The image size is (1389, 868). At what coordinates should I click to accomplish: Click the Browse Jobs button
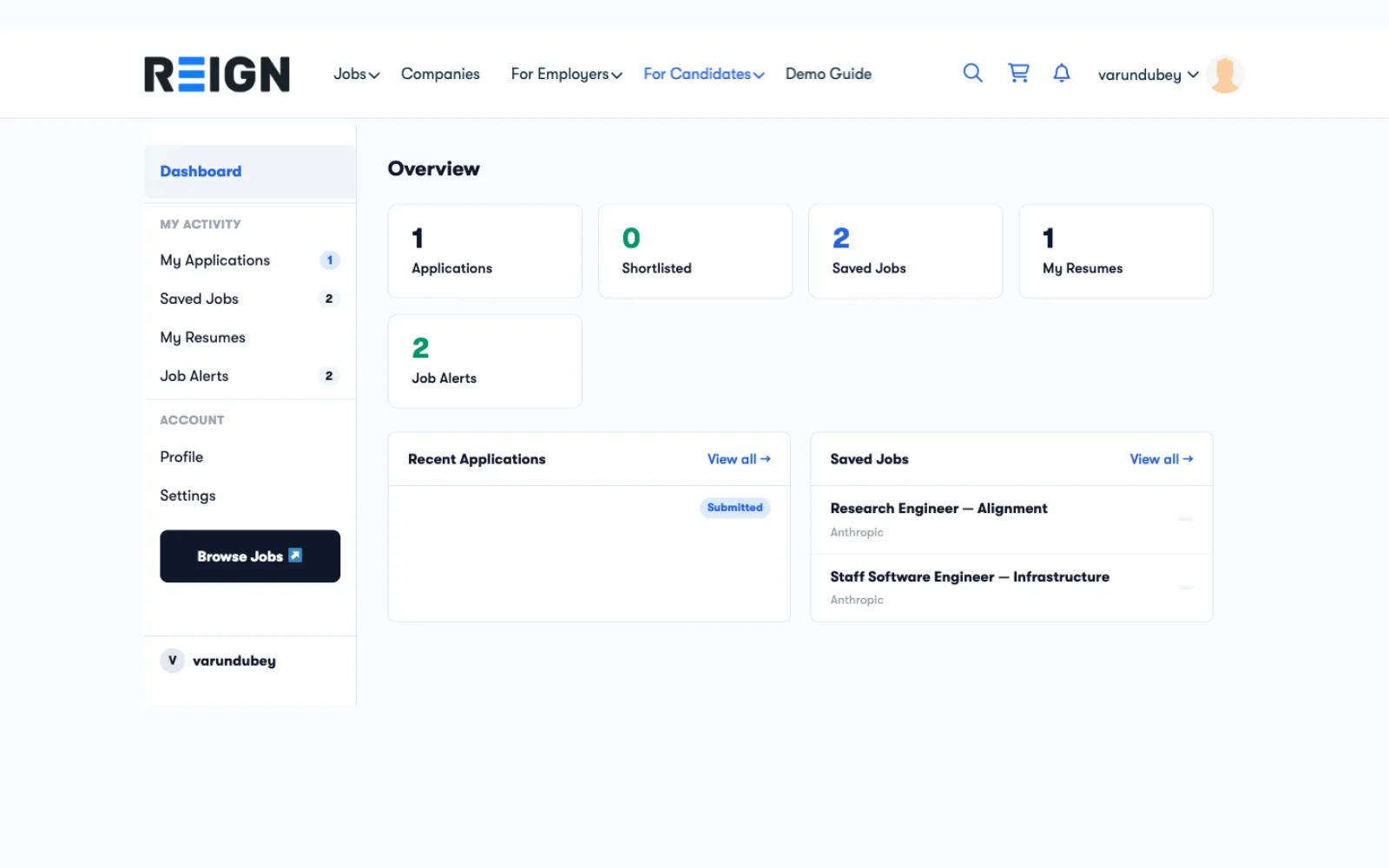coord(250,556)
